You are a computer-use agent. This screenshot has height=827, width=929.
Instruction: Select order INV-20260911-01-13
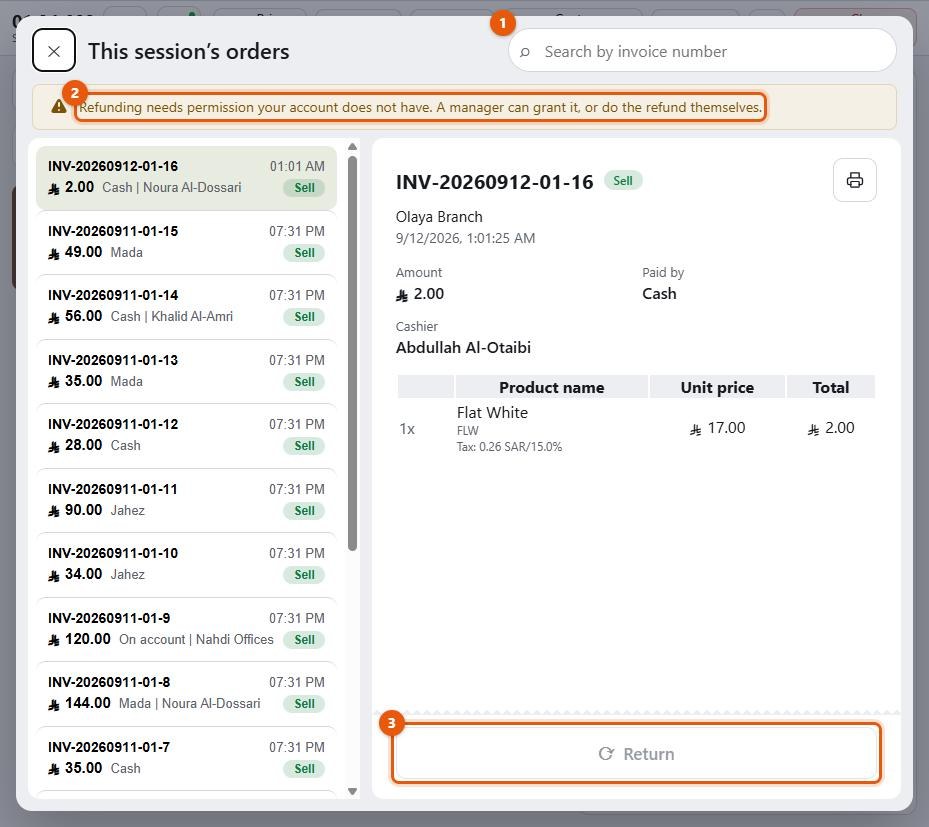click(x=186, y=371)
